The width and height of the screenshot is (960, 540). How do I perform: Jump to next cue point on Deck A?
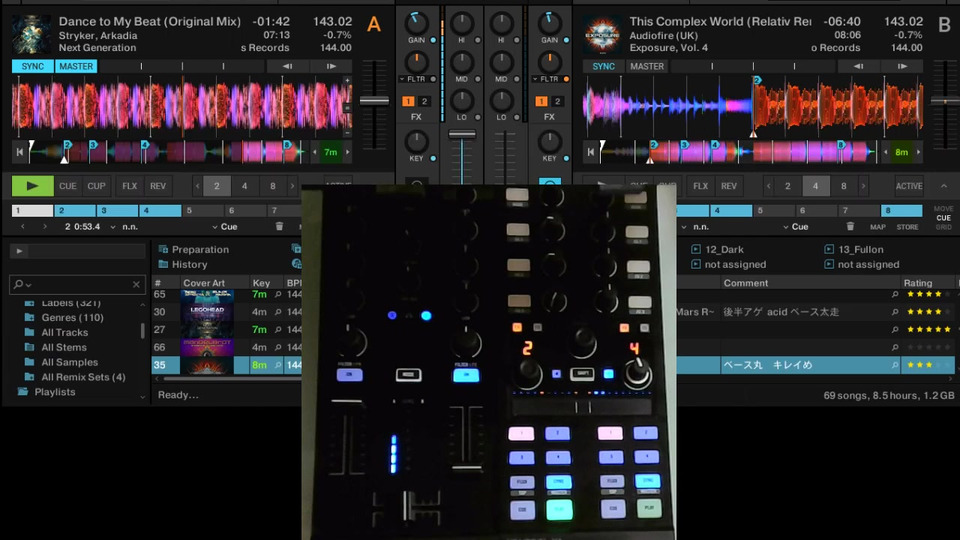point(45,227)
